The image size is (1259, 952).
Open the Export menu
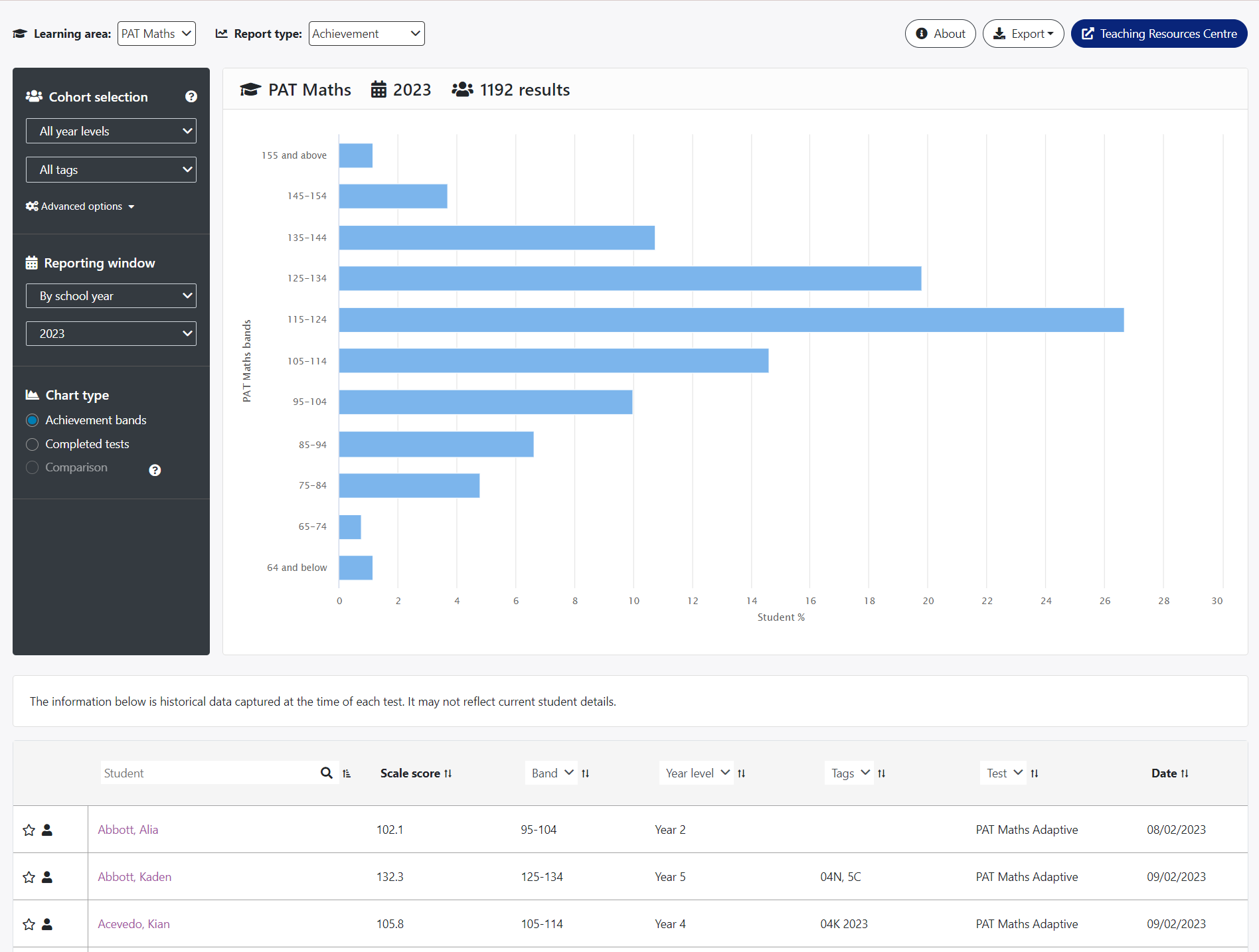(1023, 33)
